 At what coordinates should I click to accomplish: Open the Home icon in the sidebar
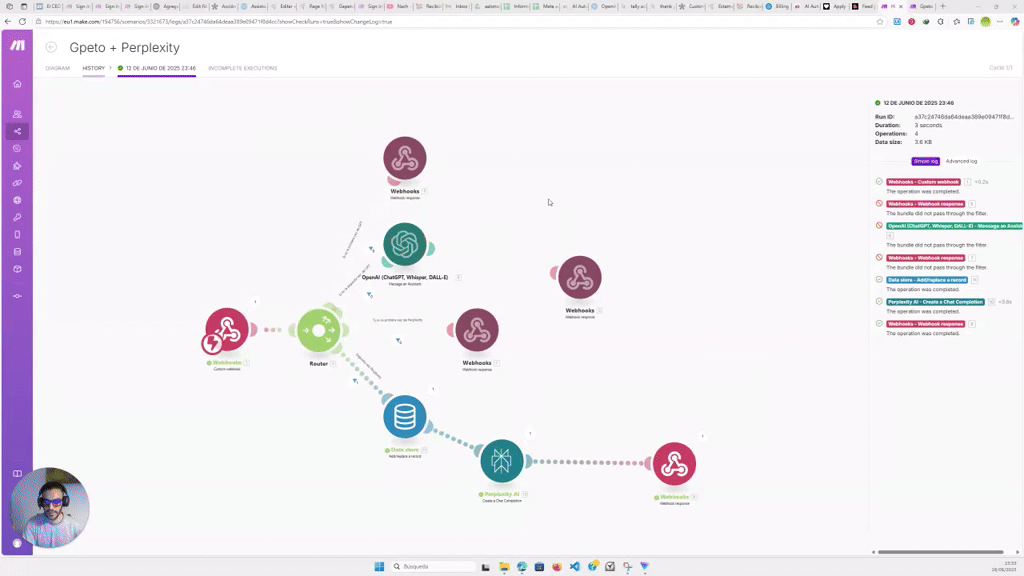click(x=18, y=84)
